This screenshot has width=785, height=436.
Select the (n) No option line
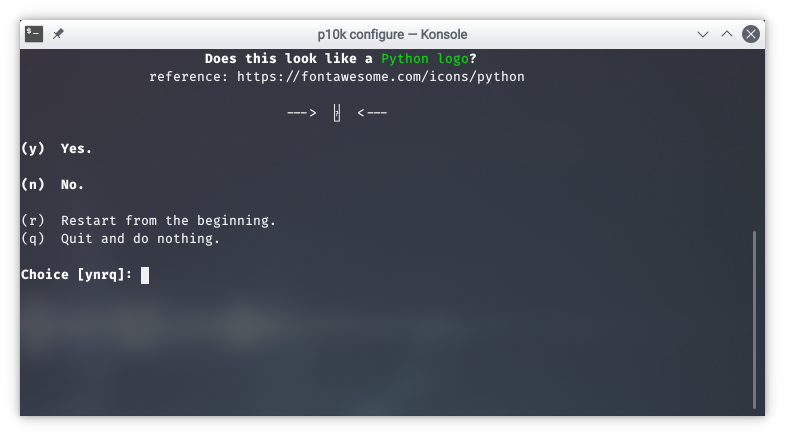(52, 185)
